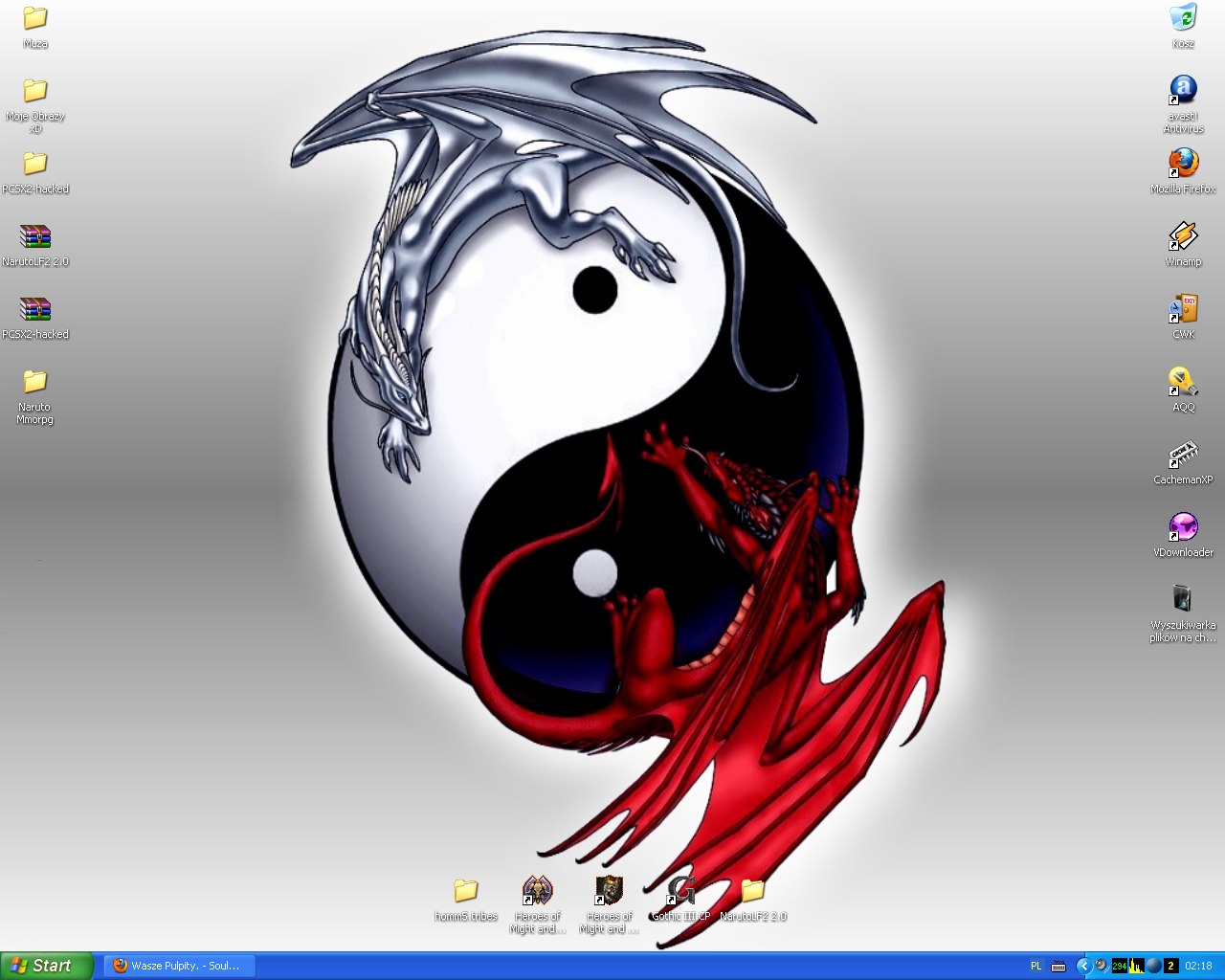
Task: Click the Start button
Action: pos(46,966)
